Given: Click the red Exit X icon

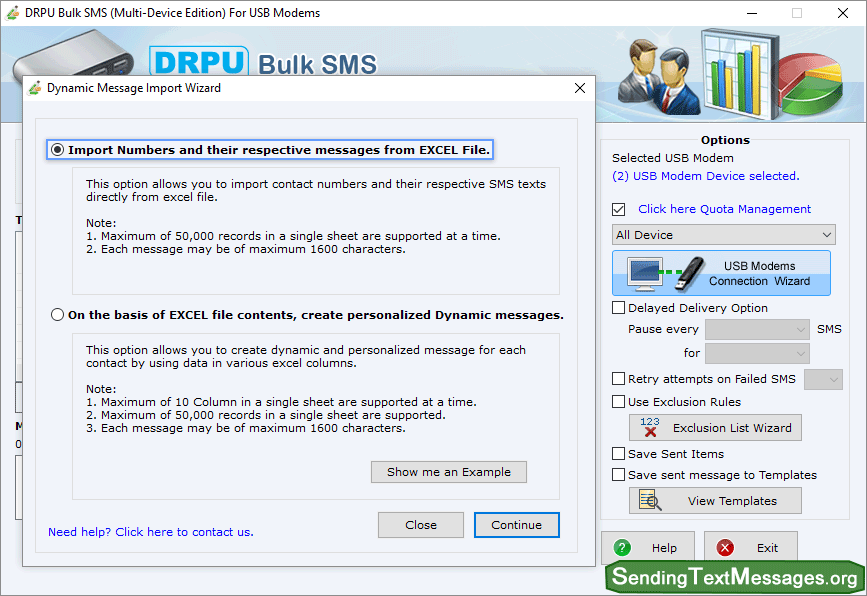Looking at the screenshot, I should [x=725, y=548].
